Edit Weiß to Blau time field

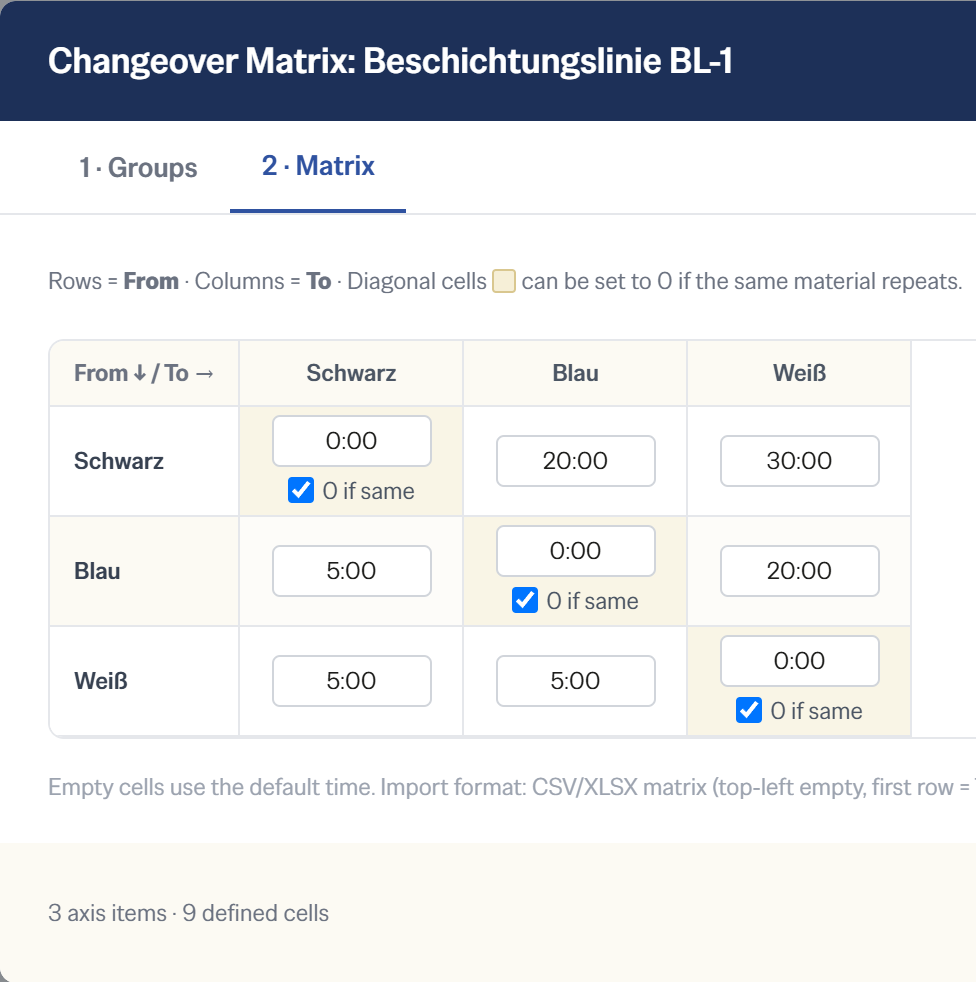coord(576,681)
